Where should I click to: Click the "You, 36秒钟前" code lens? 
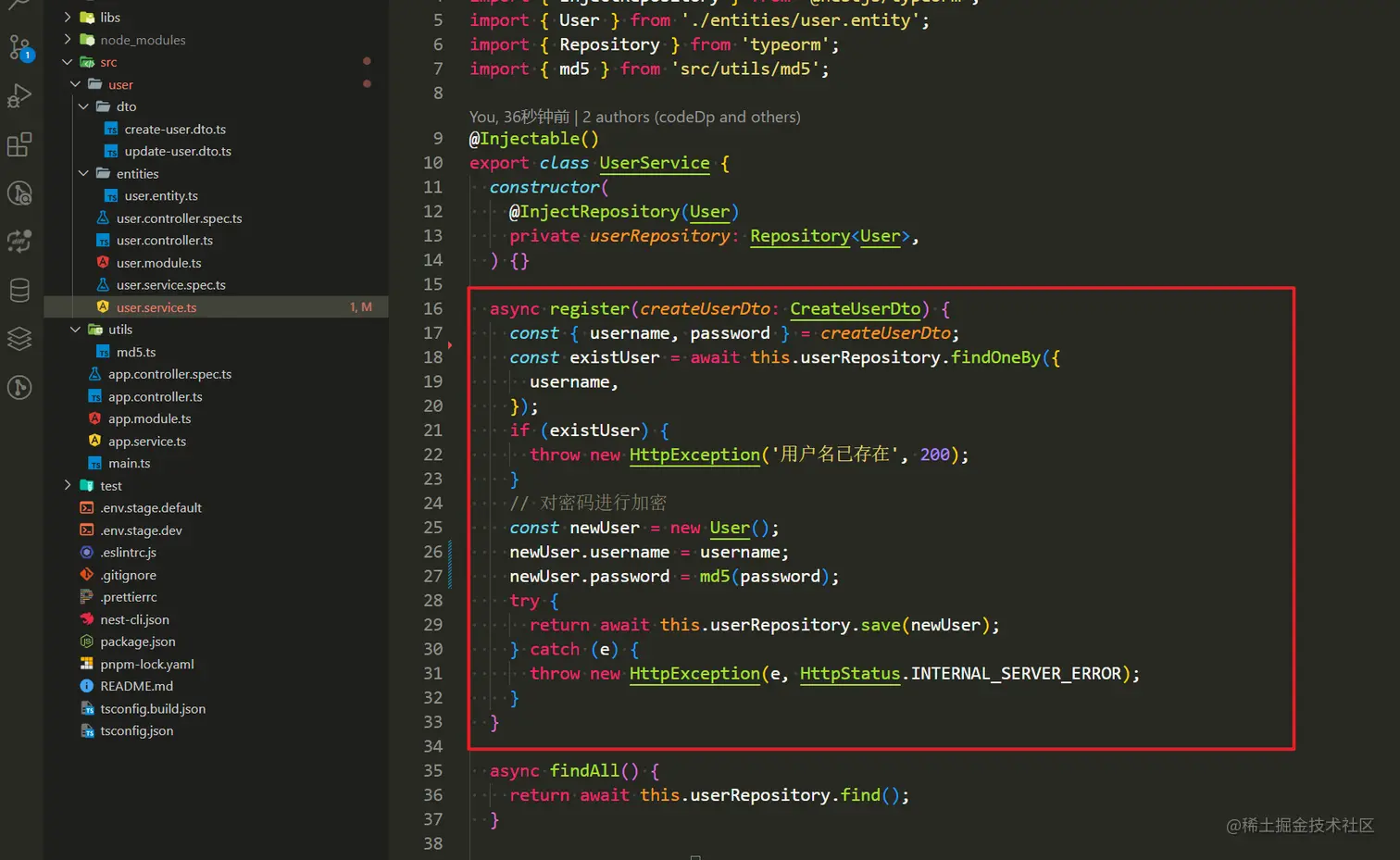519,117
